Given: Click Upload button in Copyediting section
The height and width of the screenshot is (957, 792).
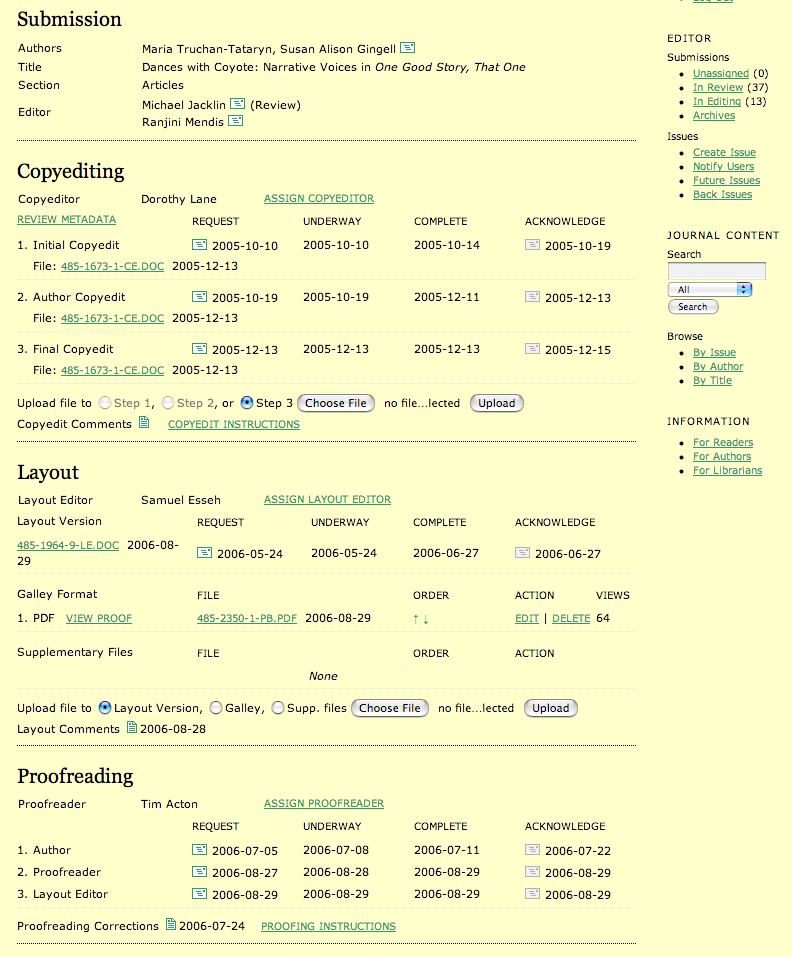Looking at the screenshot, I should 497,403.
